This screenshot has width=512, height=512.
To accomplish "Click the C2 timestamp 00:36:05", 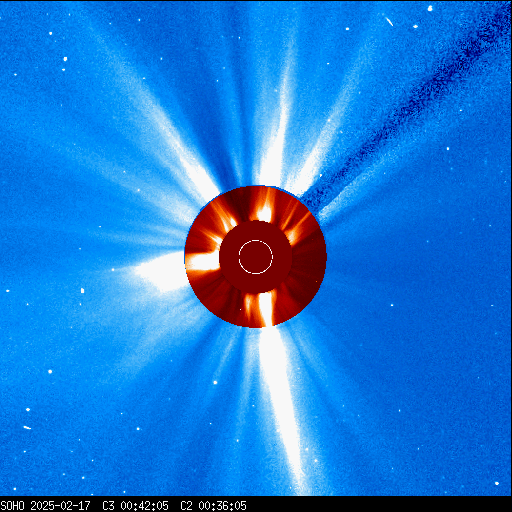I will pos(223,506).
